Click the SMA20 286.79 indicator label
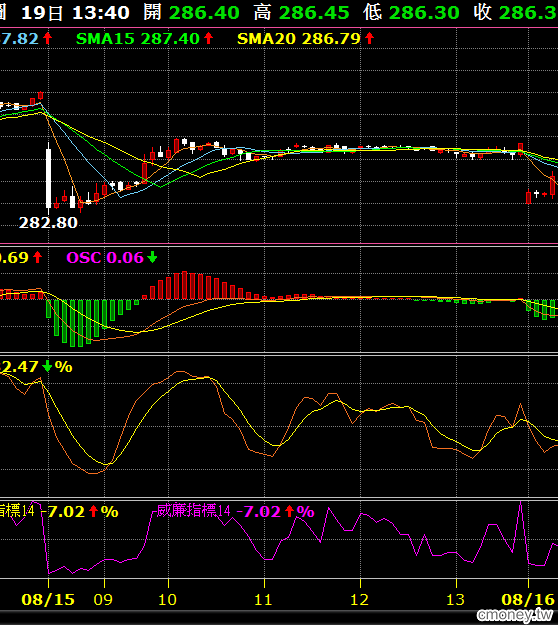558x625 pixels. click(x=299, y=39)
